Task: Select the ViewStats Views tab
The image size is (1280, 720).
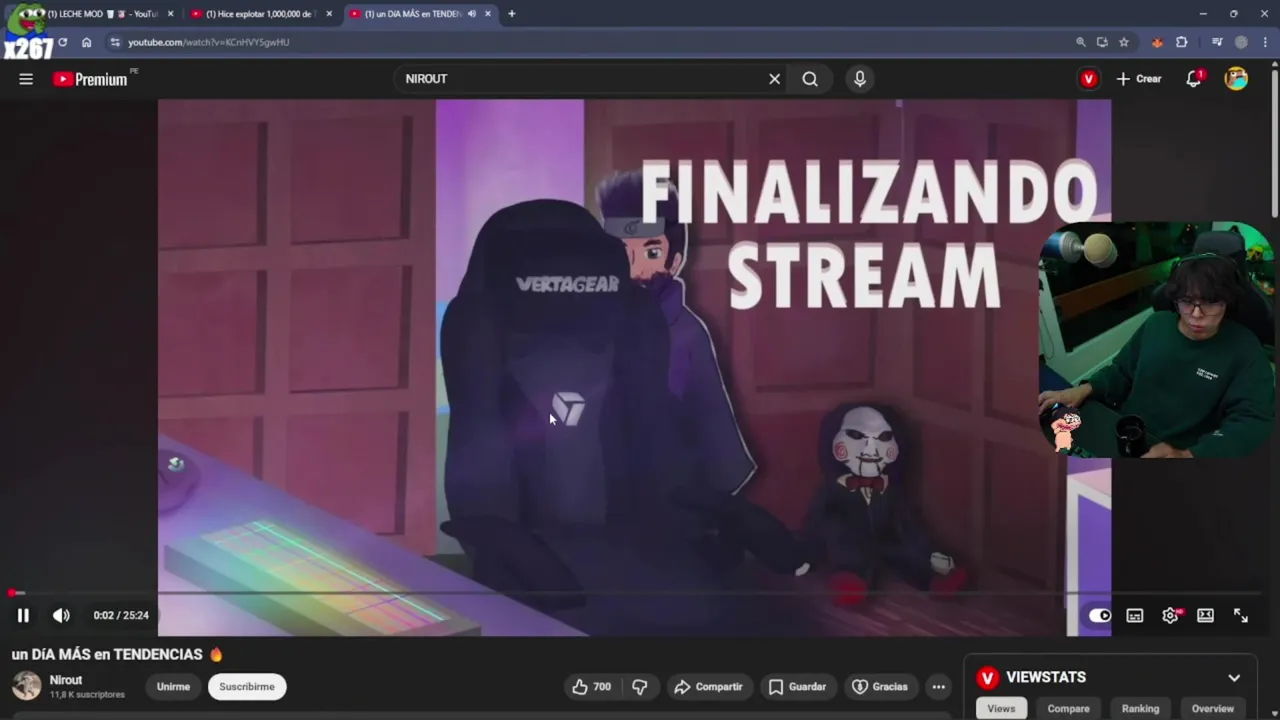Action: click(1001, 708)
